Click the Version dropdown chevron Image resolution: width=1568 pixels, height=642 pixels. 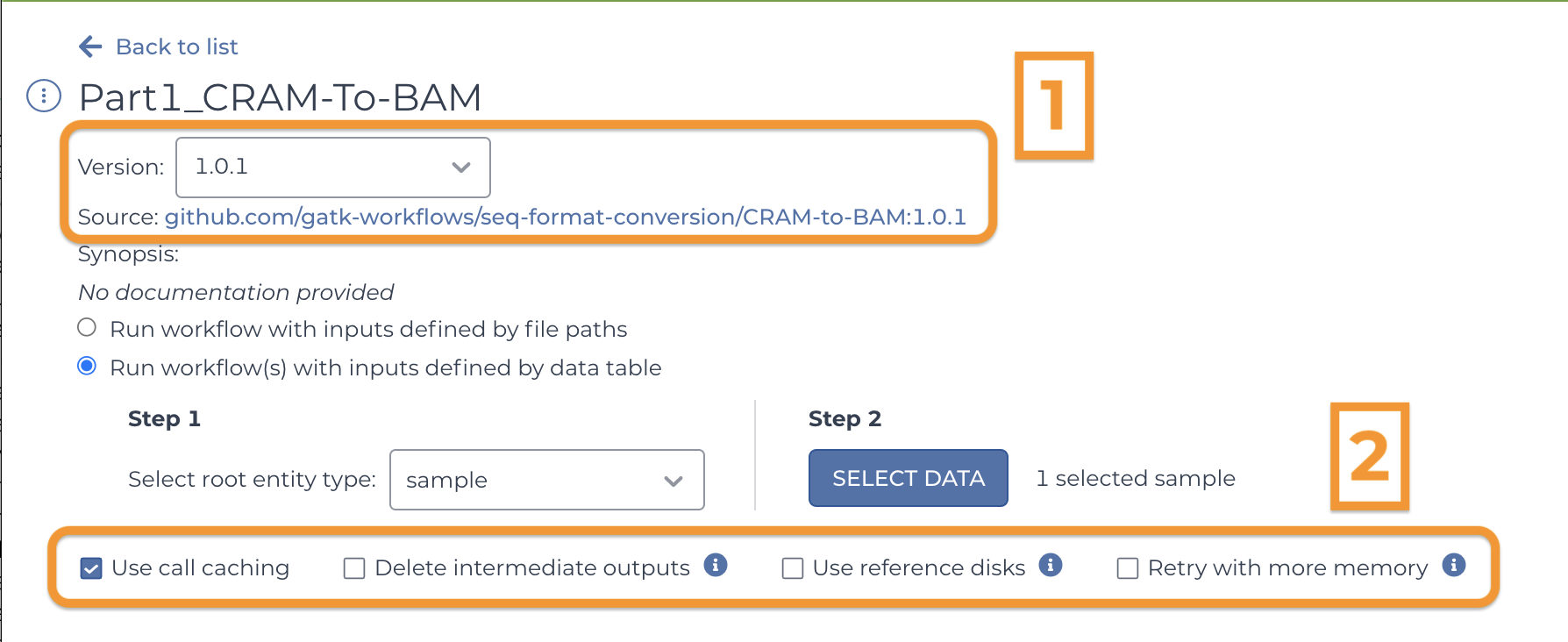(x=461, y=167)
